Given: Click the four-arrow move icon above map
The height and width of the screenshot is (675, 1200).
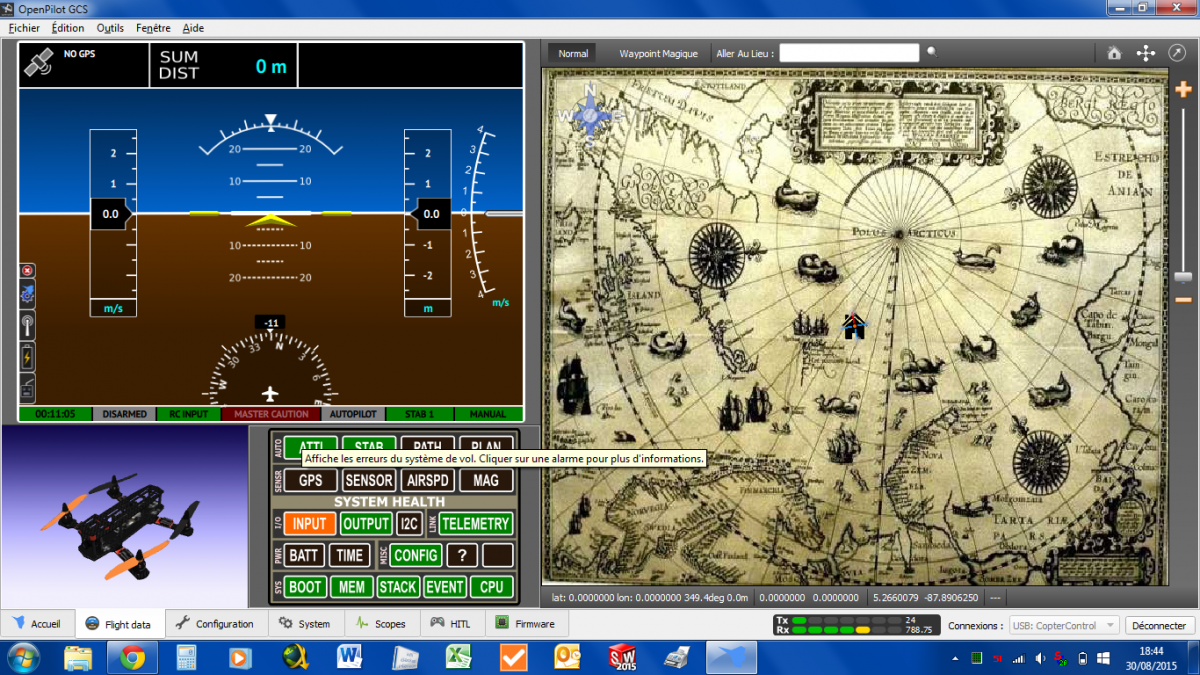Looking at the screenshot, I should 1146,53.
